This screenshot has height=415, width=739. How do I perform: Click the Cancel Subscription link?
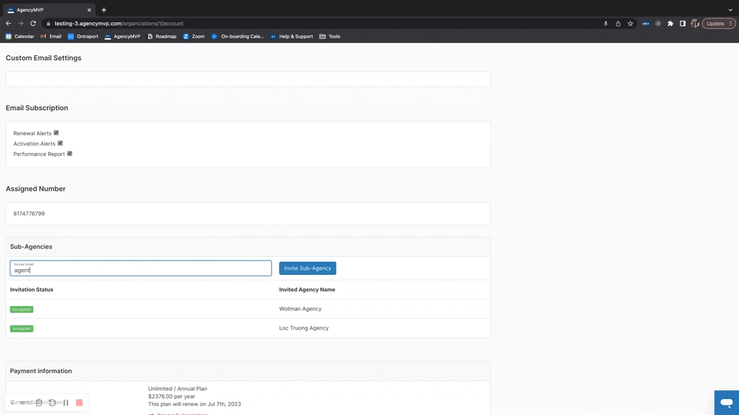coord(181,414)
